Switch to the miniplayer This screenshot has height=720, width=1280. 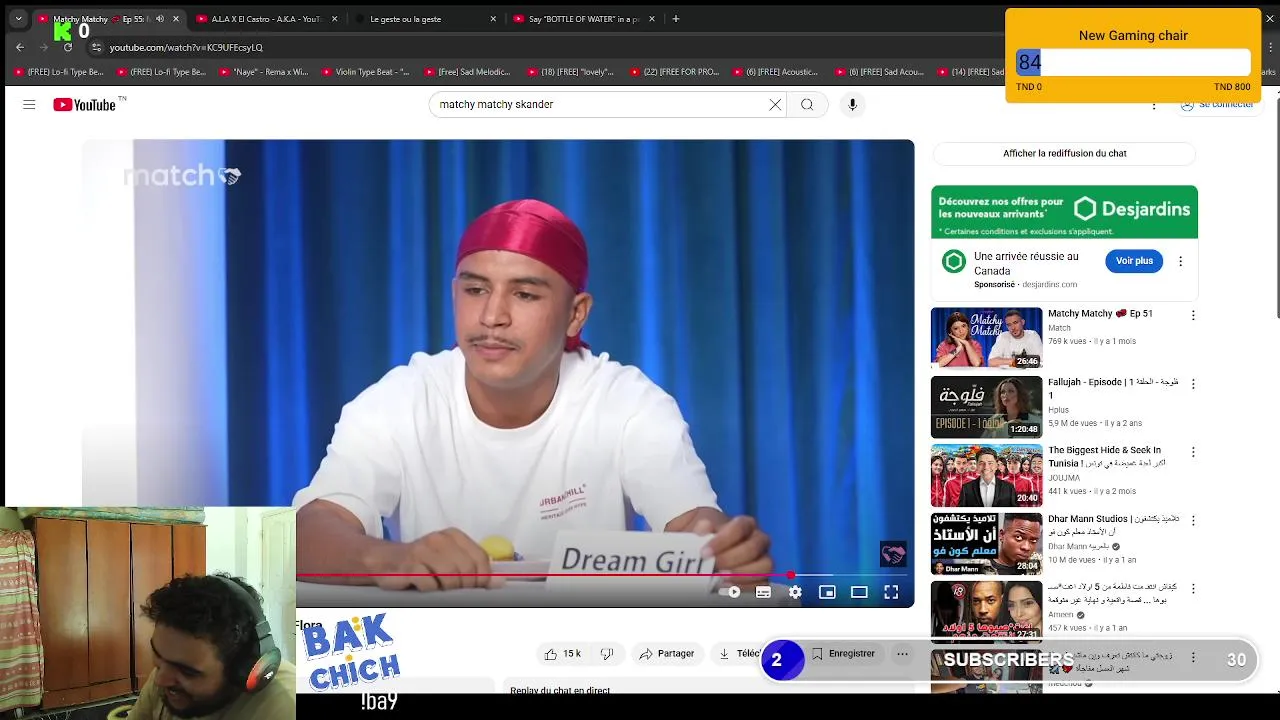click(827, 592)
